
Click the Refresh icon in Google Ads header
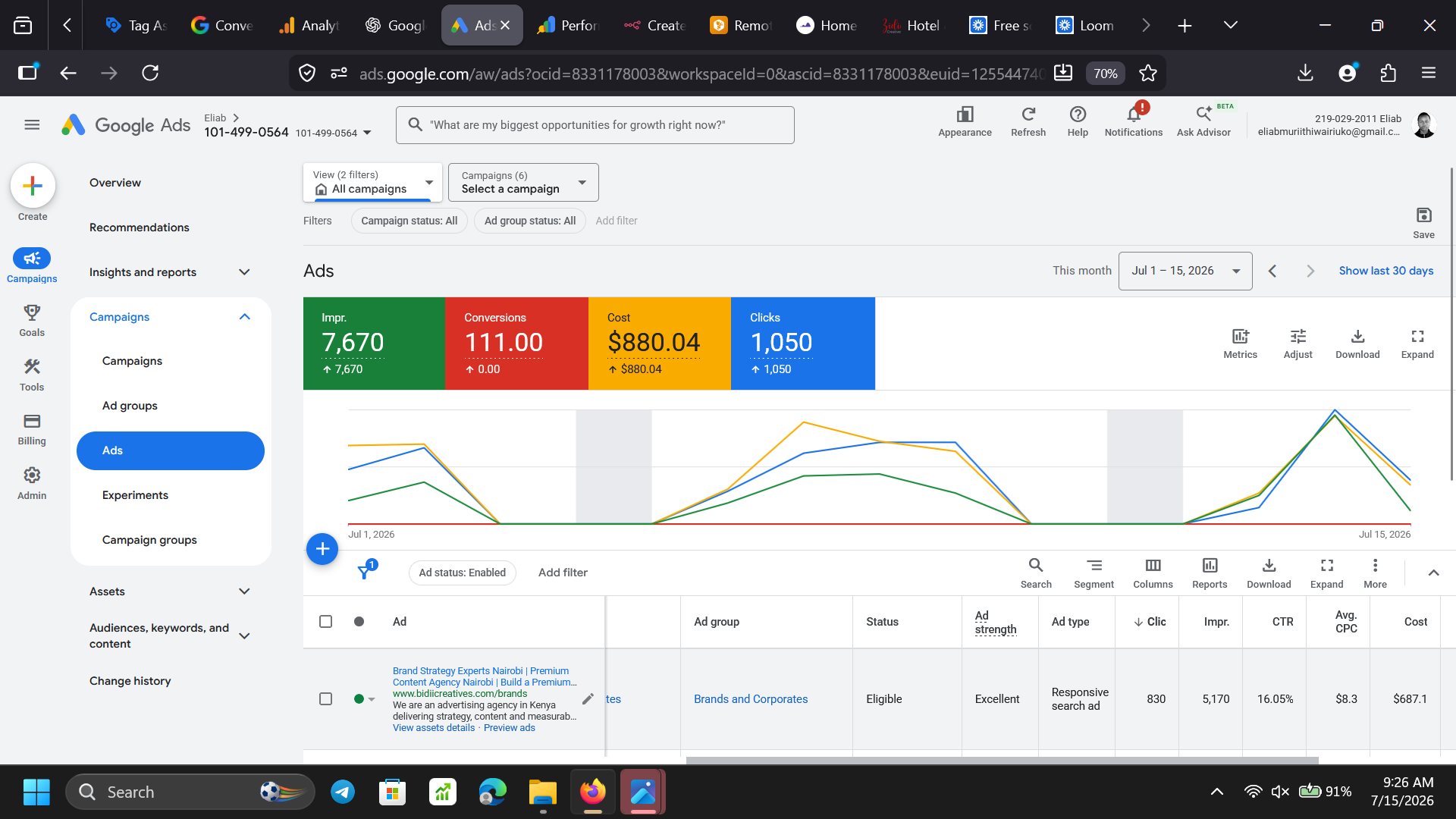(1028, 115)
